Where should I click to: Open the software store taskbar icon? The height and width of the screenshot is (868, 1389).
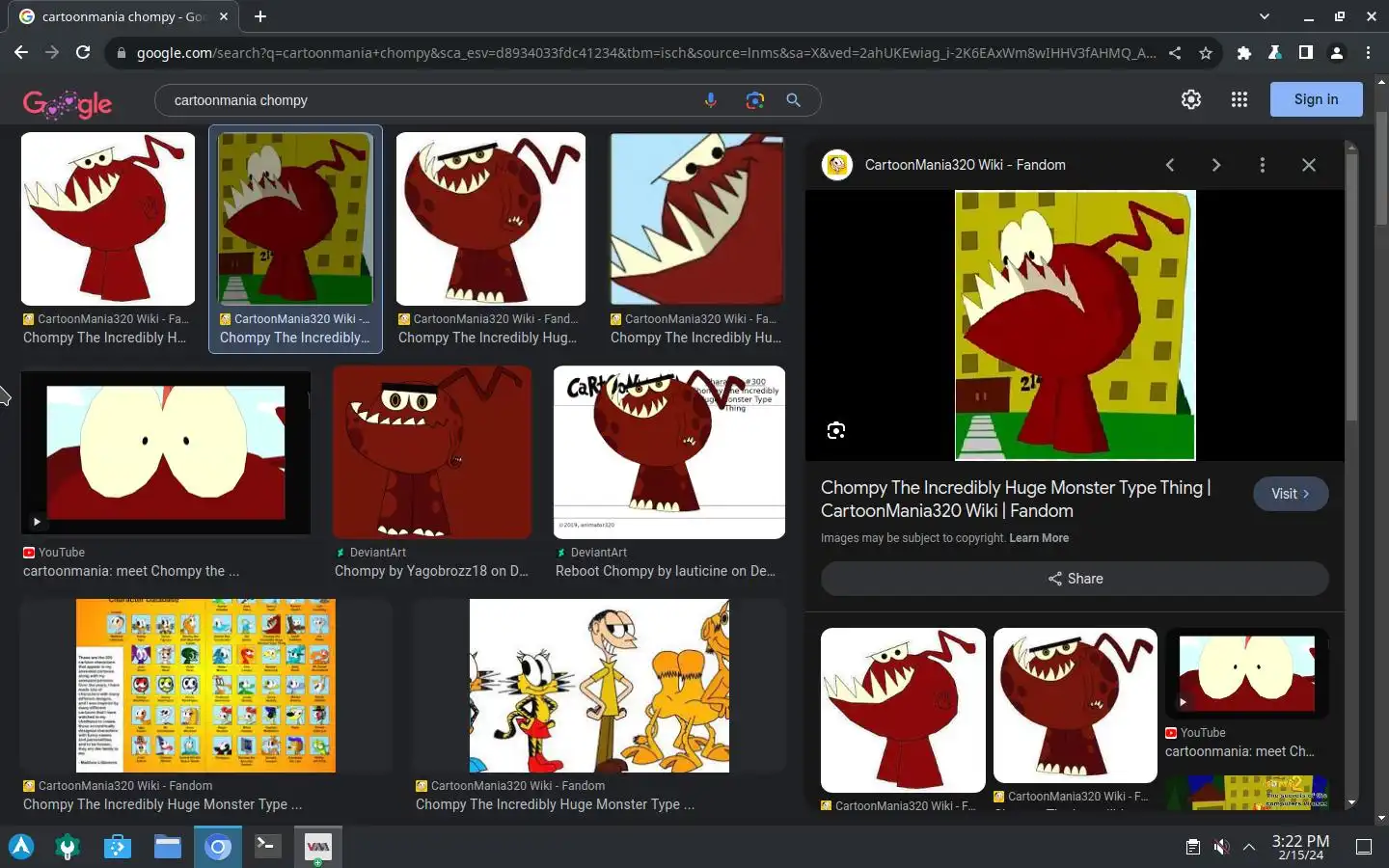118,847
